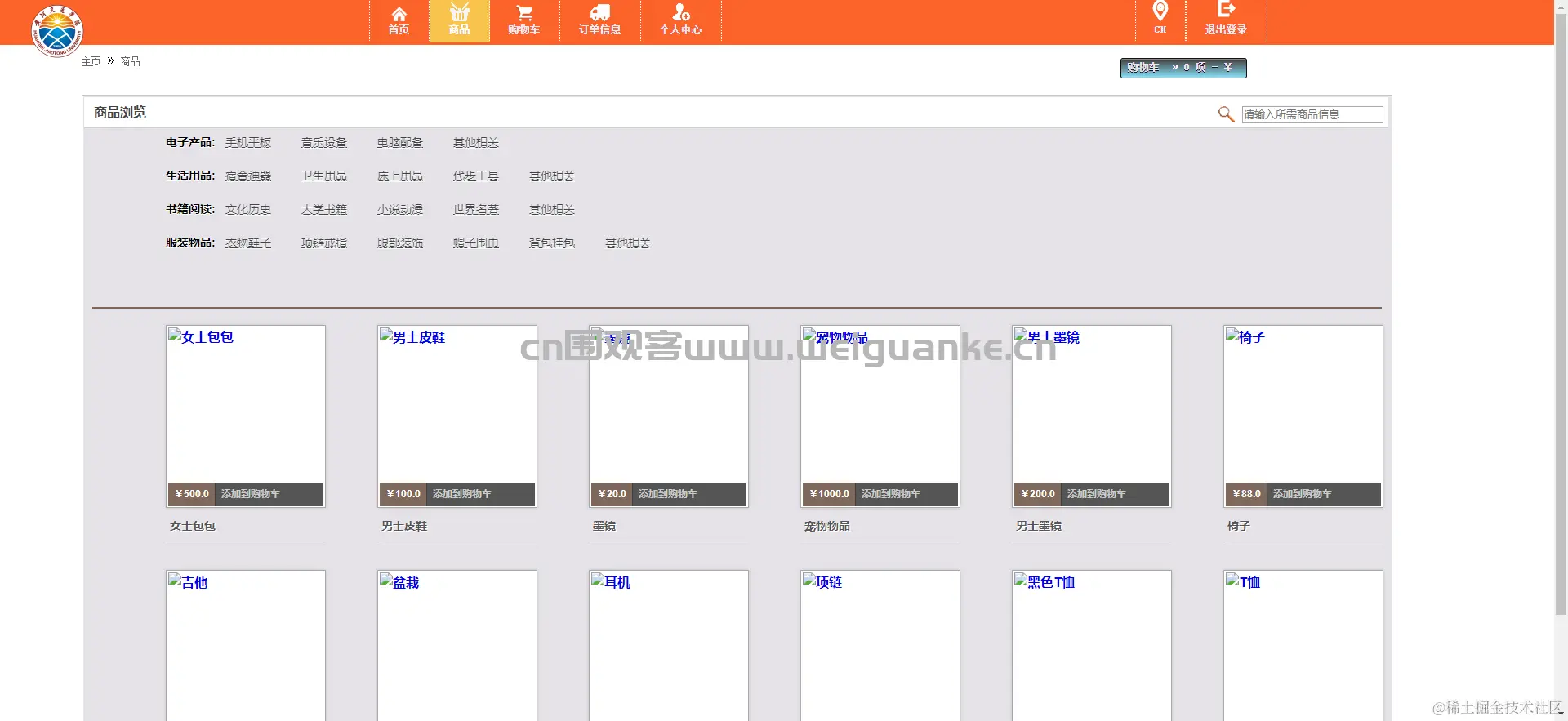Click the 女士包包 product name below its card
This screenshot has width=1568, height=721.
(x=193, y=527)
